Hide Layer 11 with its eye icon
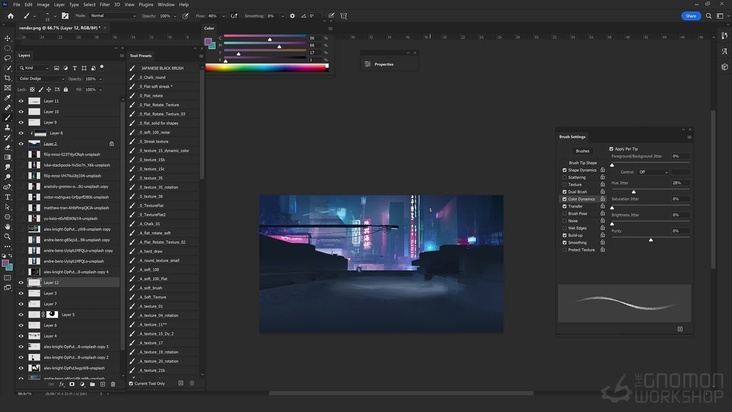Screen dimensions: 732x412 21,101
